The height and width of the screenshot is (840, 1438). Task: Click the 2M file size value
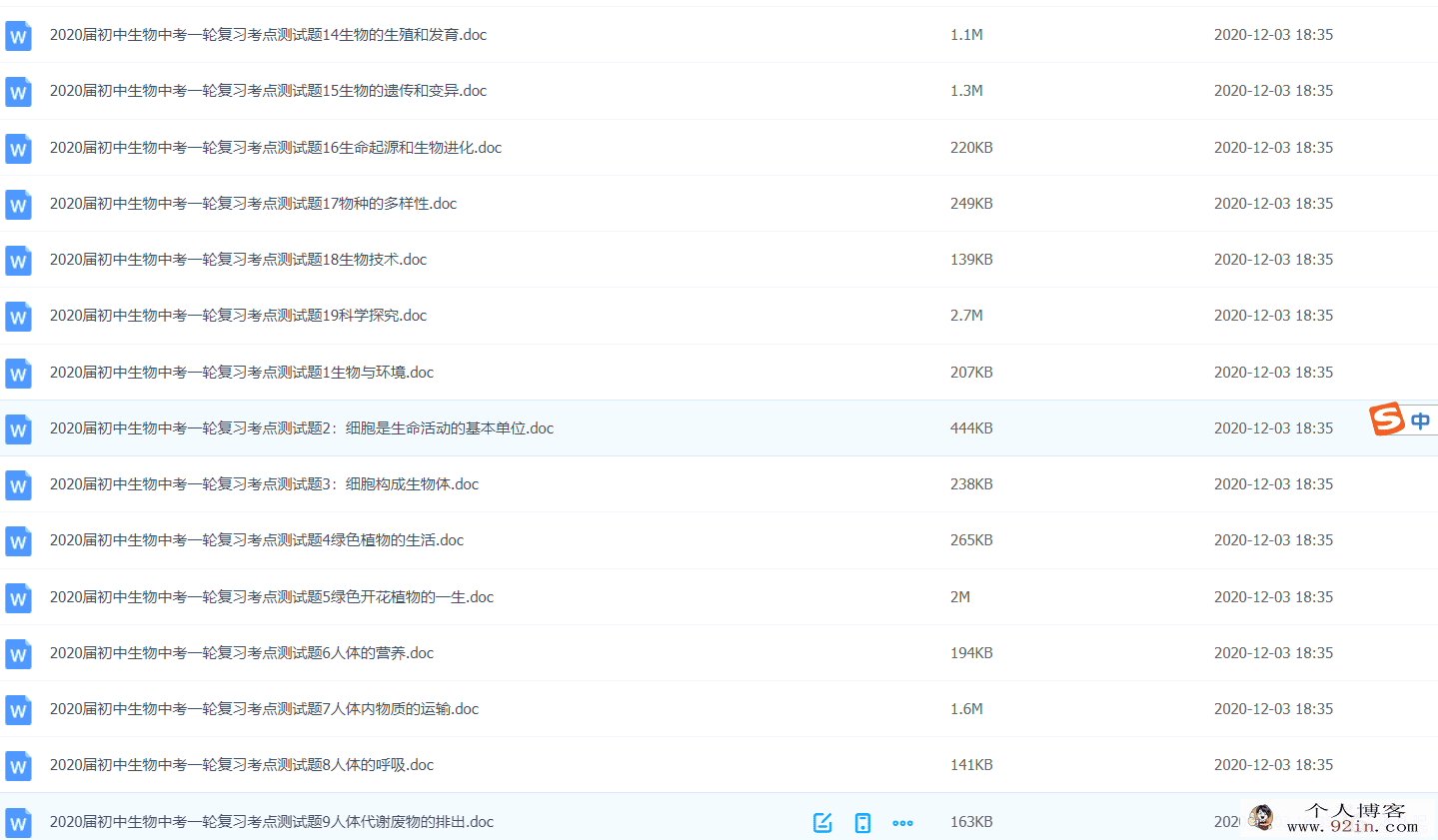(x=960, y=596)
